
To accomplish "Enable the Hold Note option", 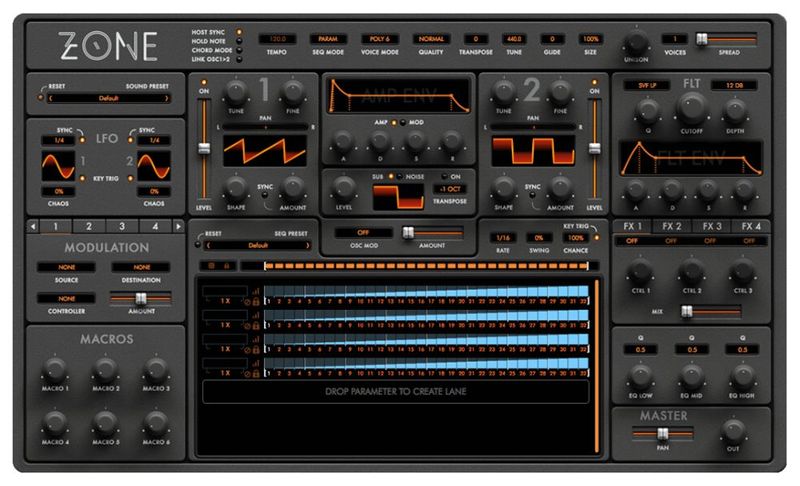I will (239, 41).
